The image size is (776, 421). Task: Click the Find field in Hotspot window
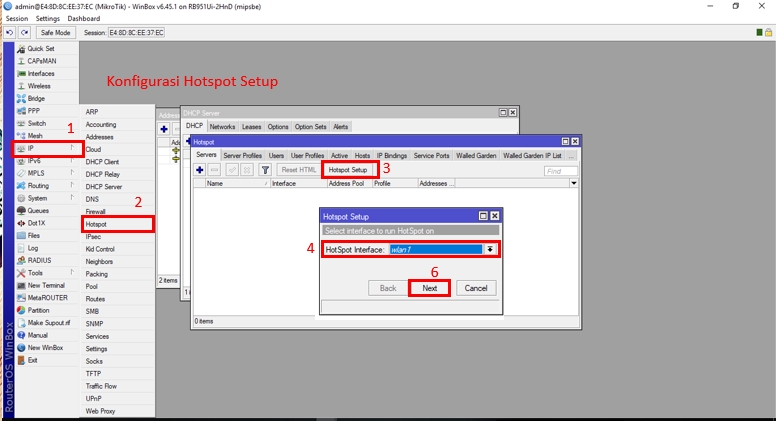[561, 171]
